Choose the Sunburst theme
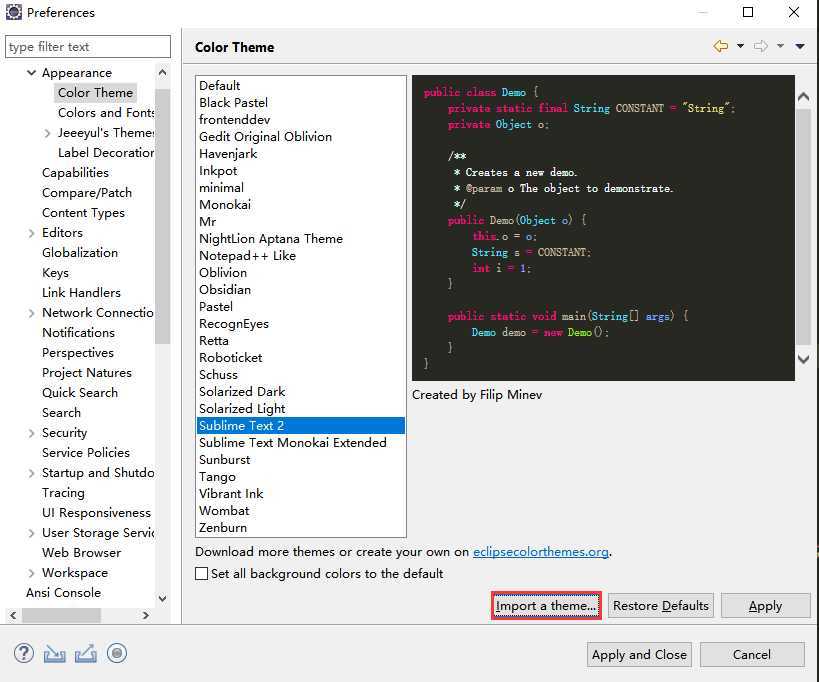This screenshot has width=819, height=682. [300, 460]
